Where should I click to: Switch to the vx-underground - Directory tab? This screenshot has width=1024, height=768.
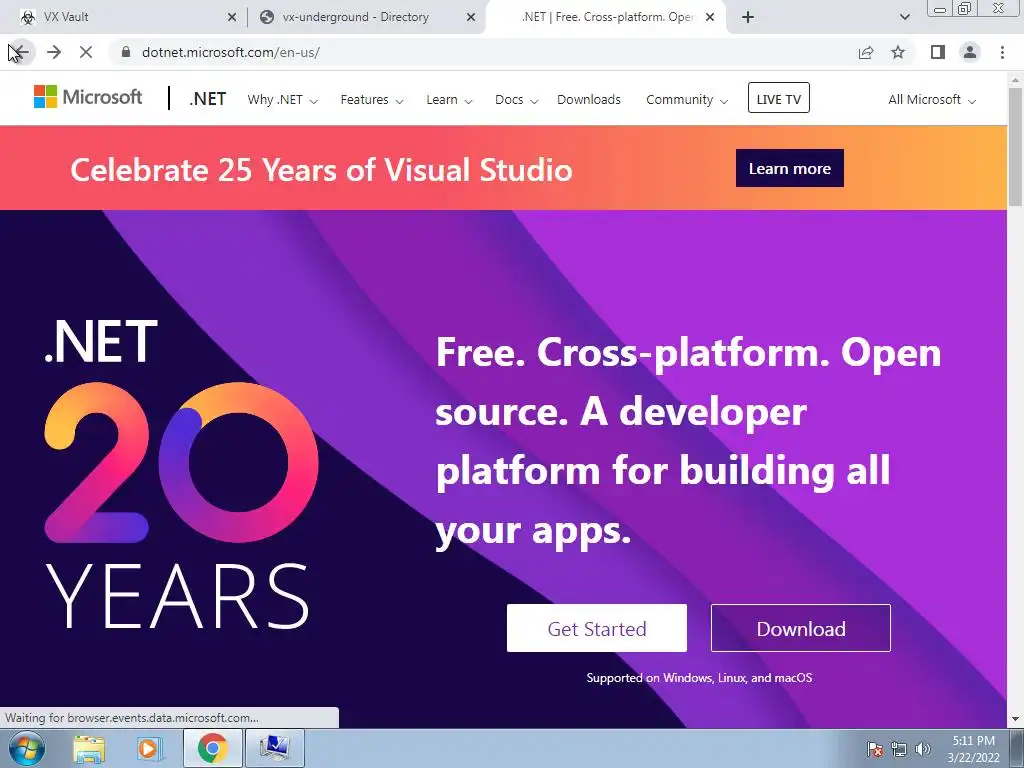pos(366,17)
